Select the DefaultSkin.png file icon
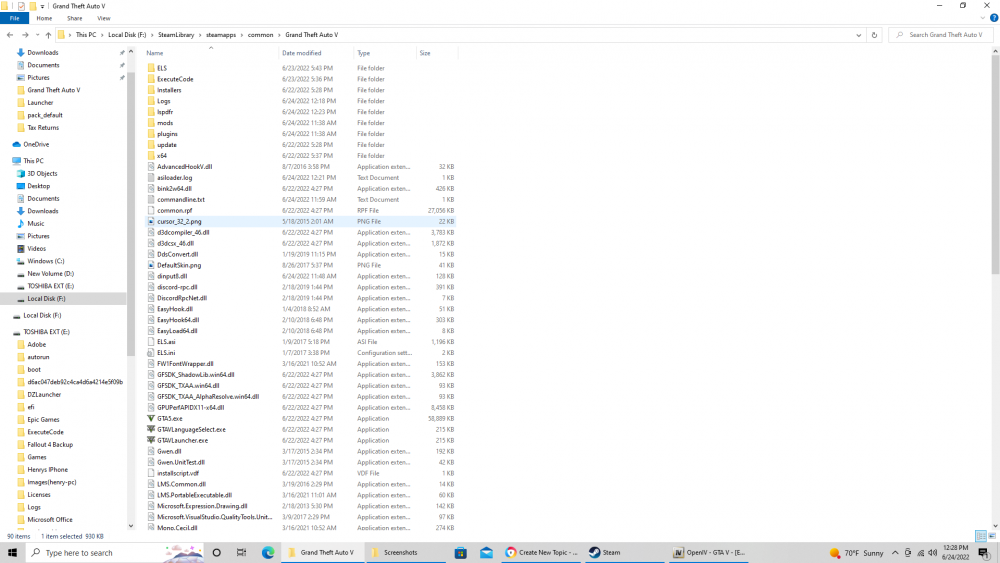 [x=151, y=265]
